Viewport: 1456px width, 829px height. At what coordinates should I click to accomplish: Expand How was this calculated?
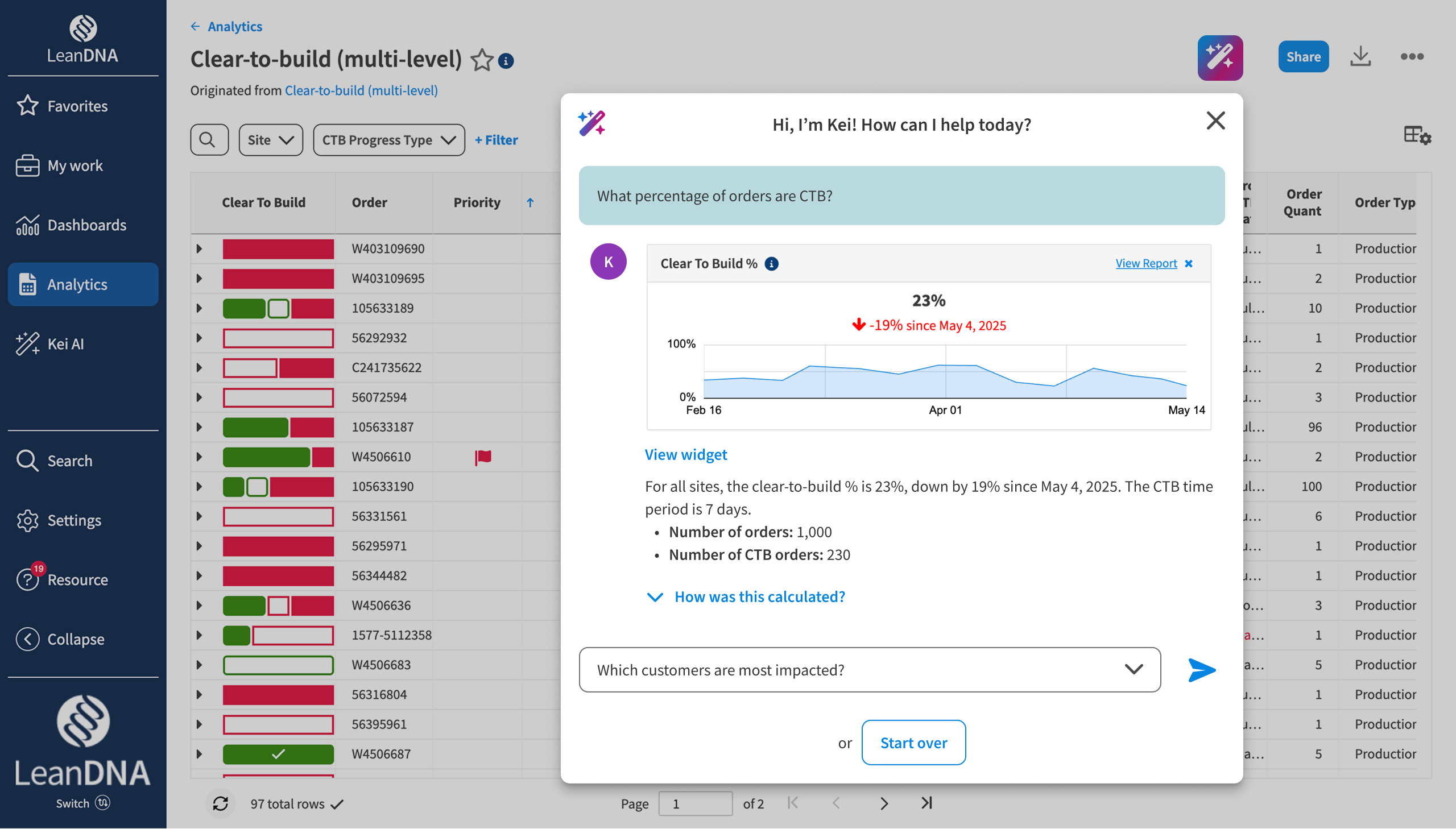tap(746, 596)
